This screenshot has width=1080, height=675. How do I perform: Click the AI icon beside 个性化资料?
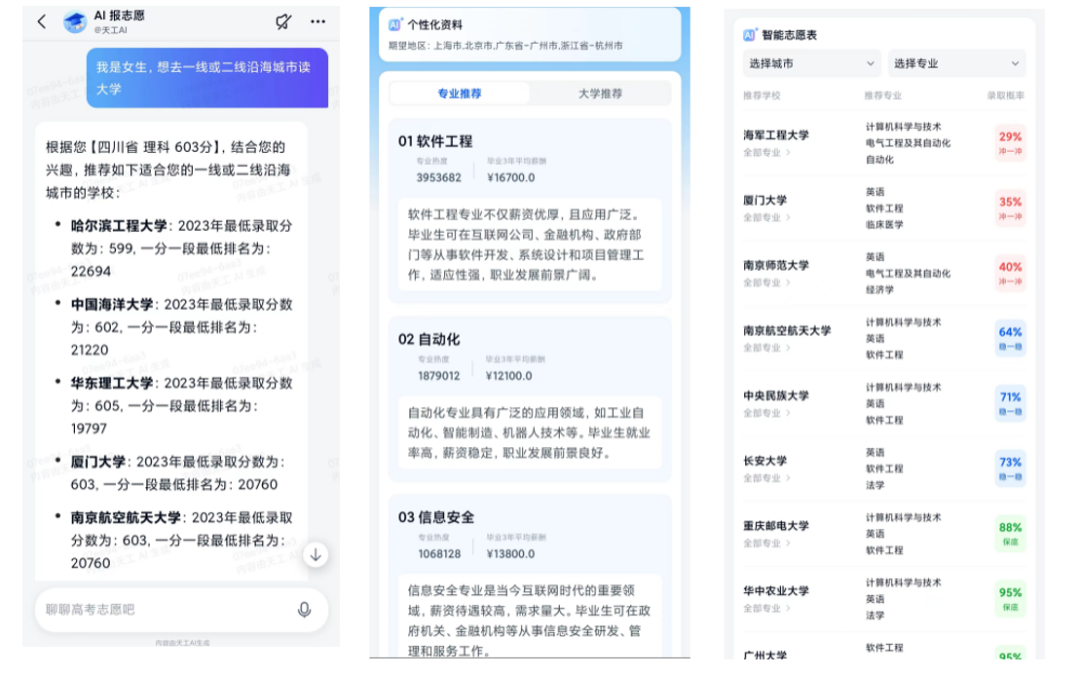tap(395, 25)
